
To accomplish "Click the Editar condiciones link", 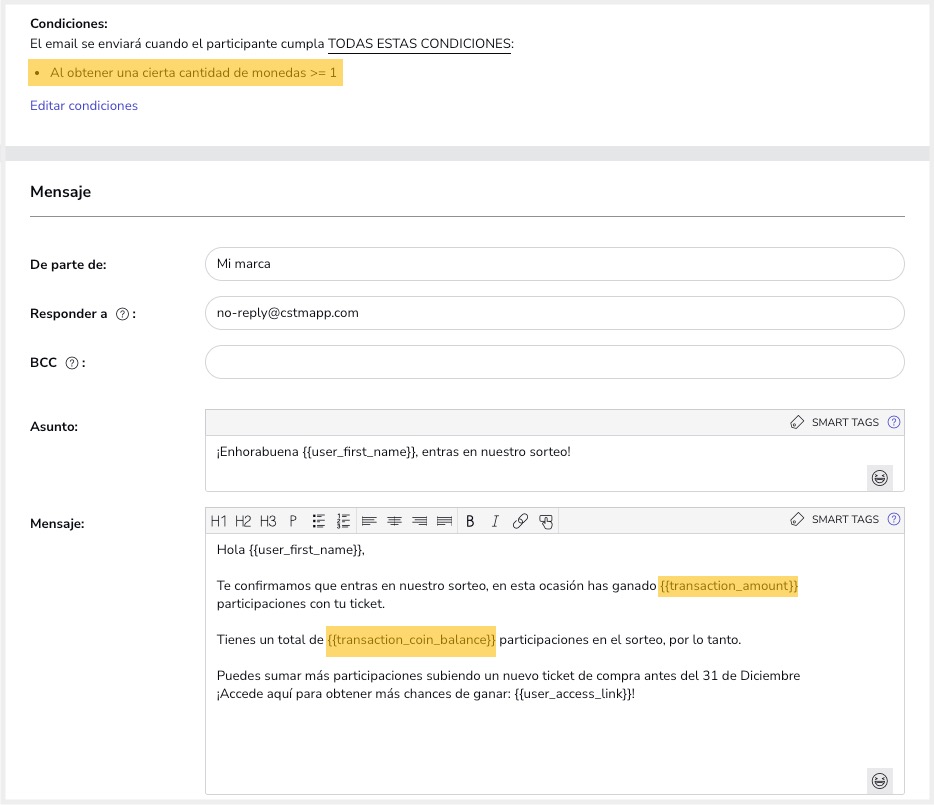I will pyautogui.click(x=84, y=106).
